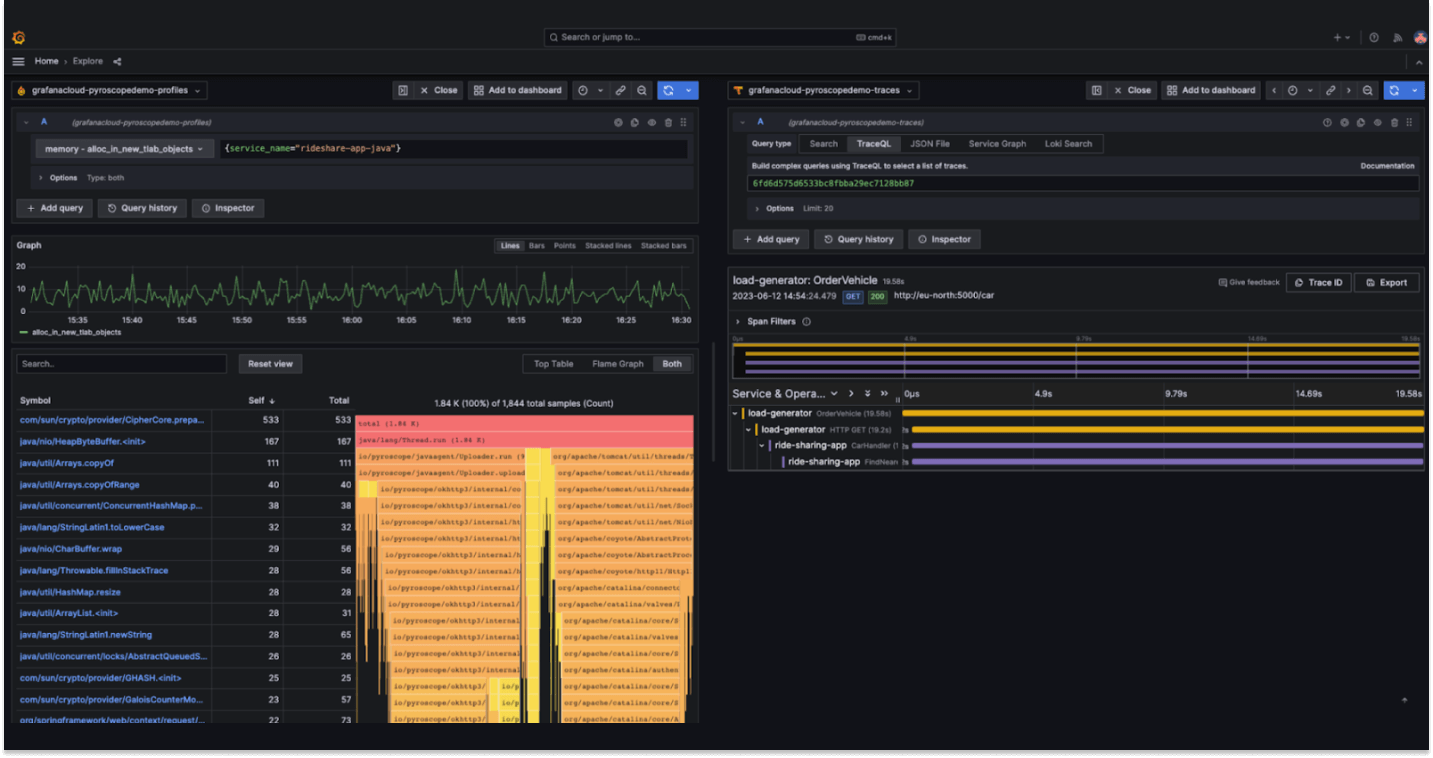Switch graph display to Bars

tap(536, 245)
